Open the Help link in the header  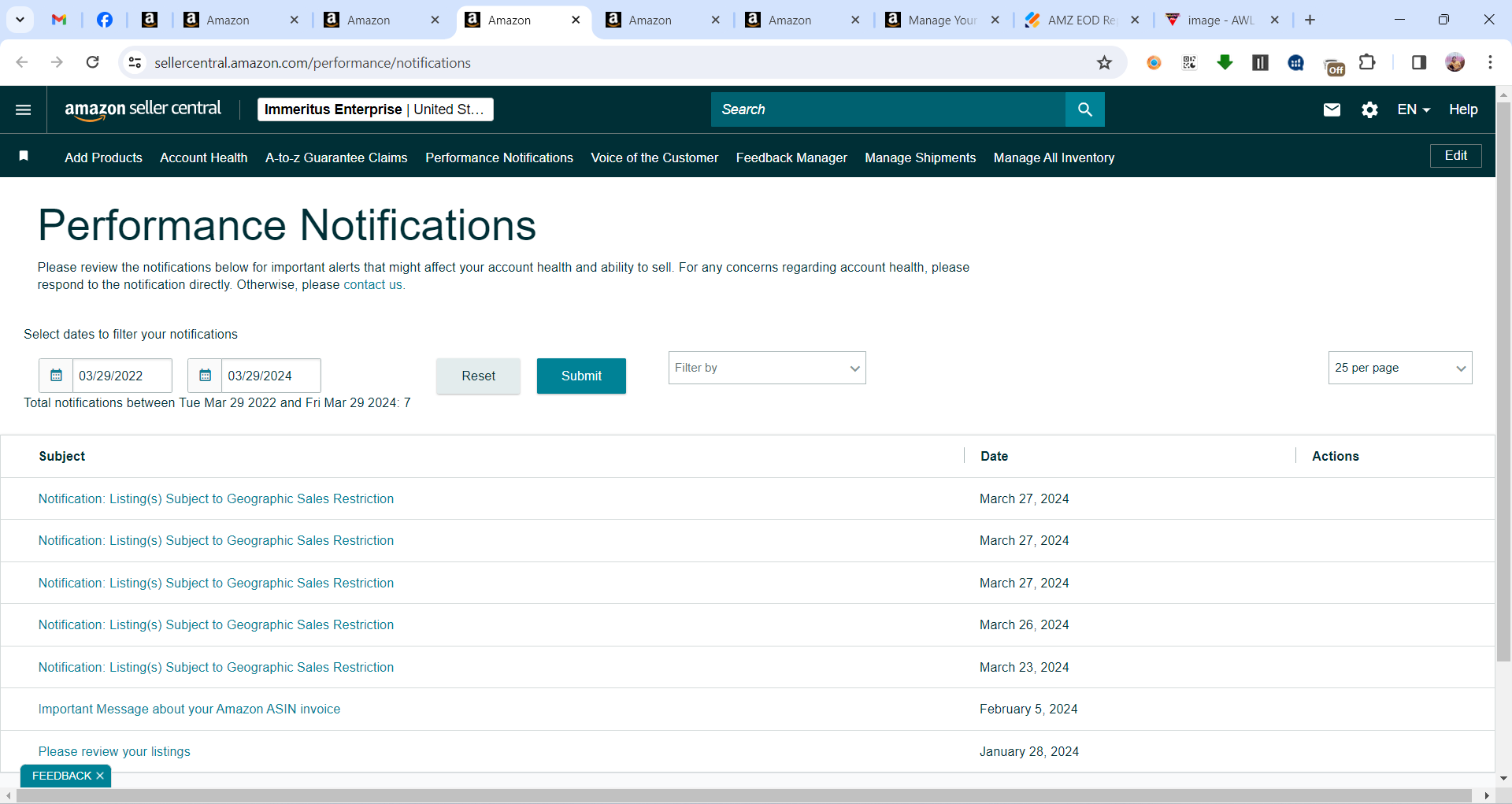[1463, 109]
